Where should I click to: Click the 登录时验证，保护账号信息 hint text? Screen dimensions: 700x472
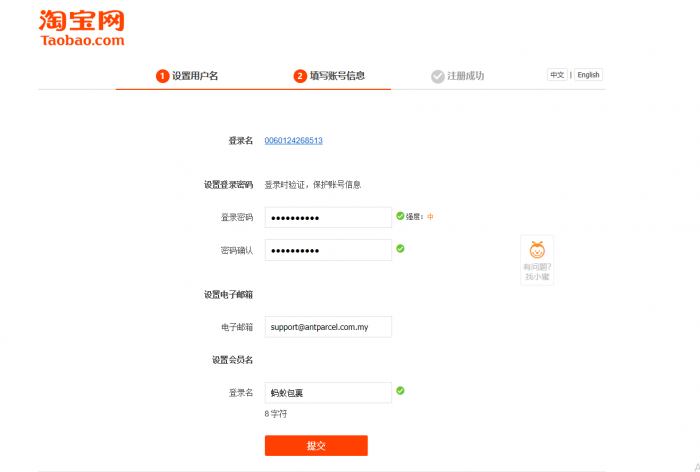tap(312, 185)
